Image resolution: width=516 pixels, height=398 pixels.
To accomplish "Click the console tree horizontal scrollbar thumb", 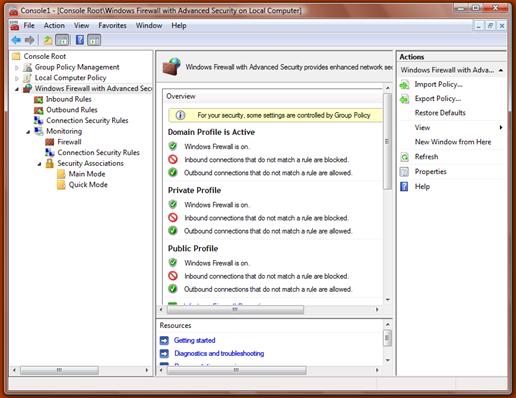I will [x=59, y=370].
